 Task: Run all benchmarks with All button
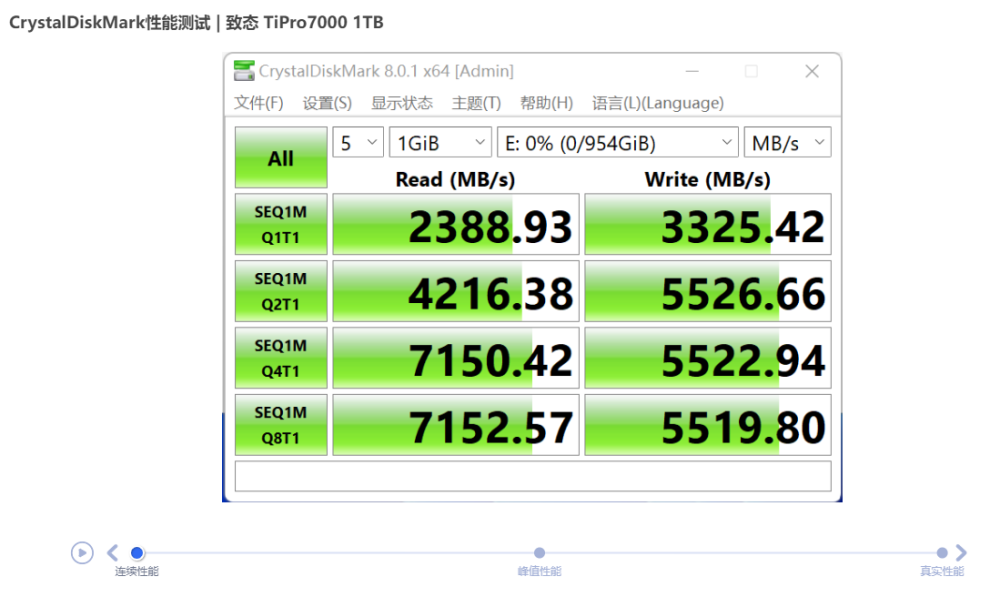(x=281, y=158)
